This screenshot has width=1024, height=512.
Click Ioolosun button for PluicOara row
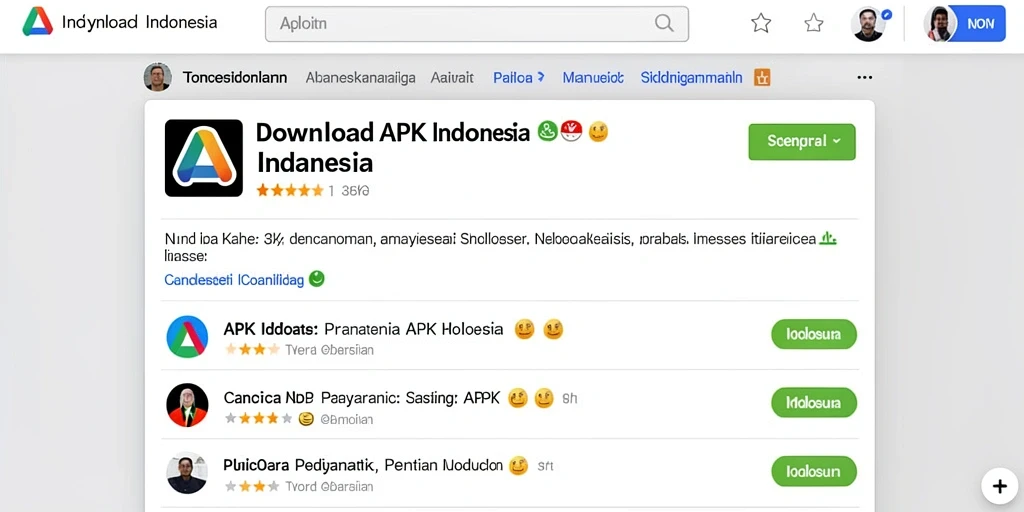coord(814,471)
